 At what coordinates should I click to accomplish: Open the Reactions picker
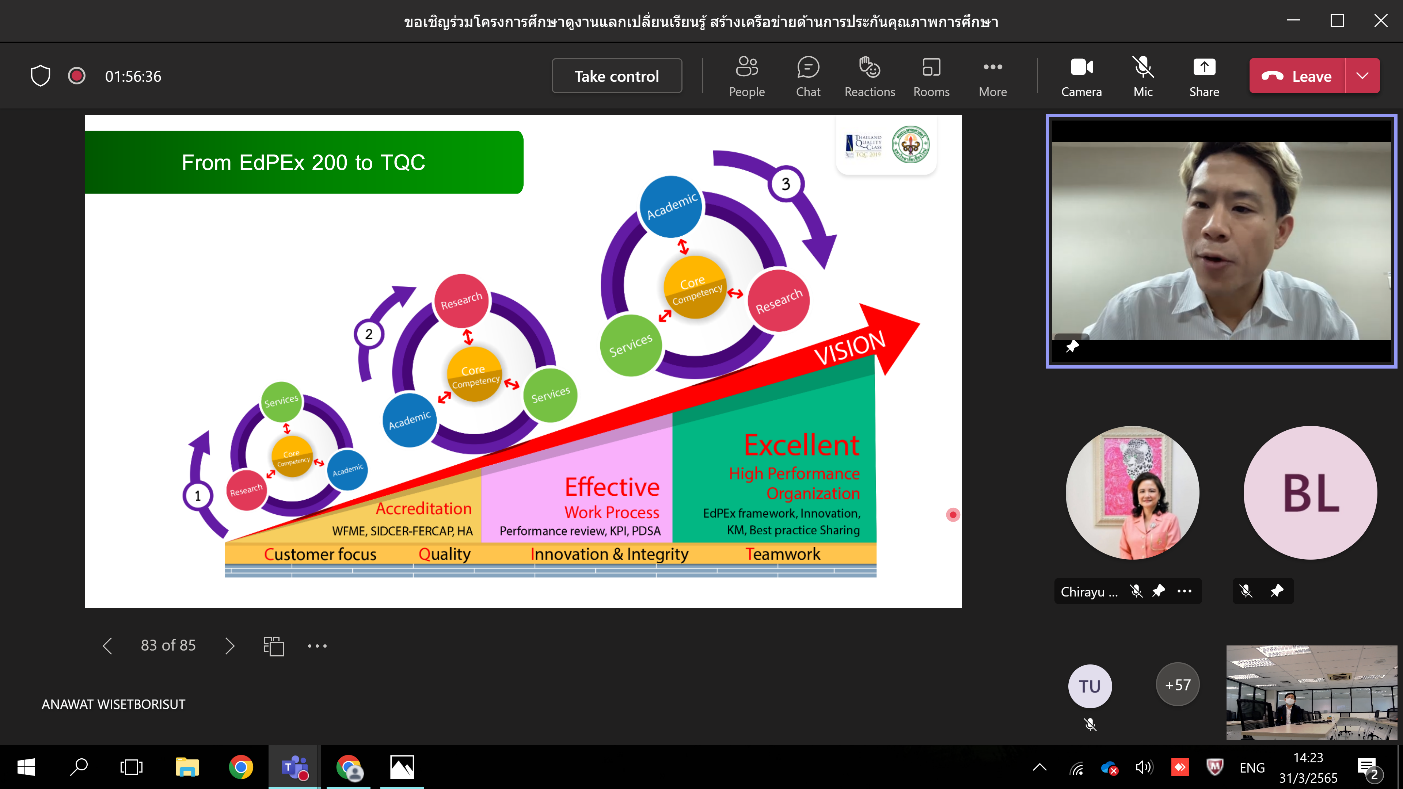click(869, 76)
